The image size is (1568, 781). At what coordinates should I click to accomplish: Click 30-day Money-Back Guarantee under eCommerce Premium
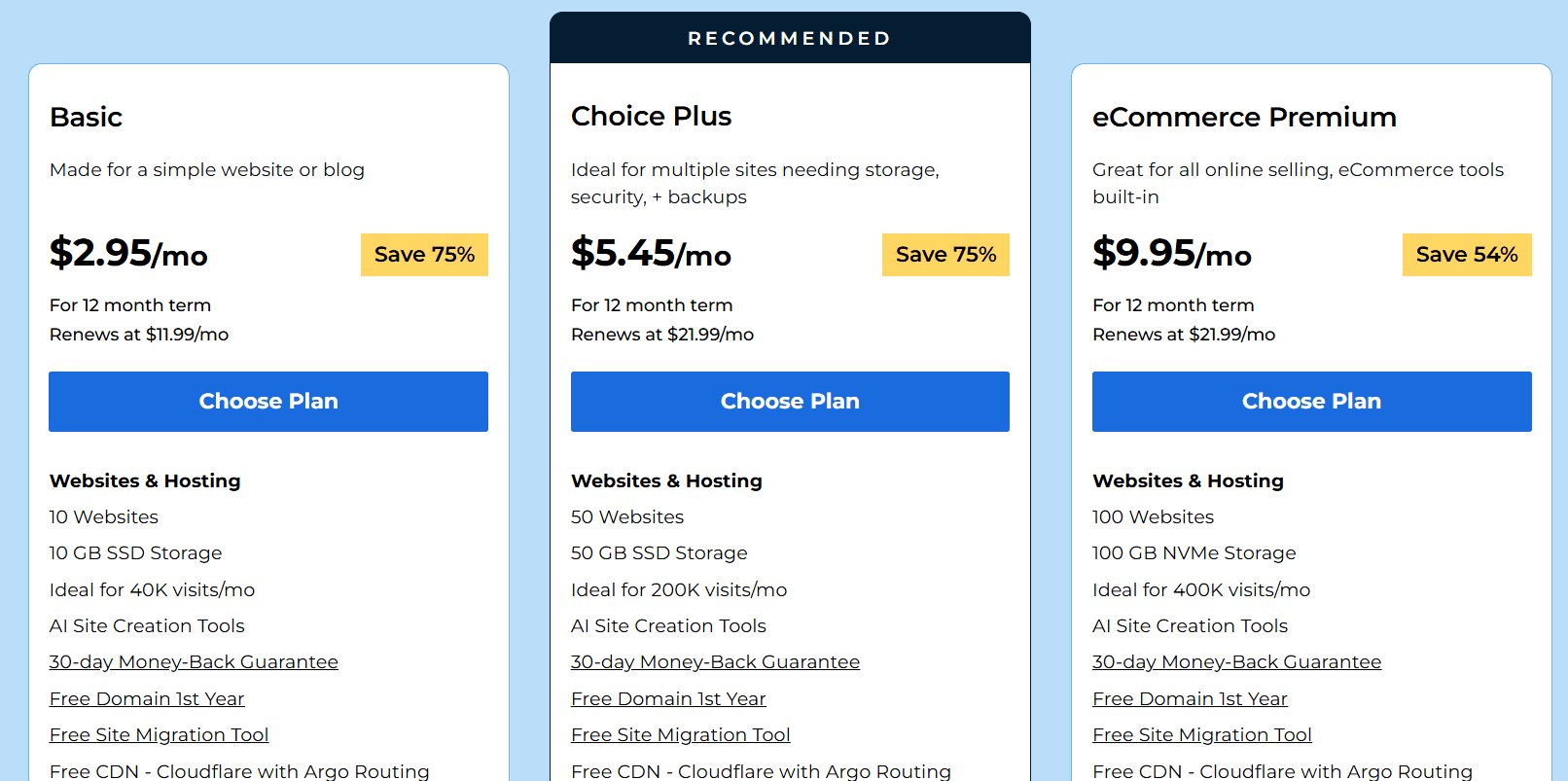coord(1236,661)
